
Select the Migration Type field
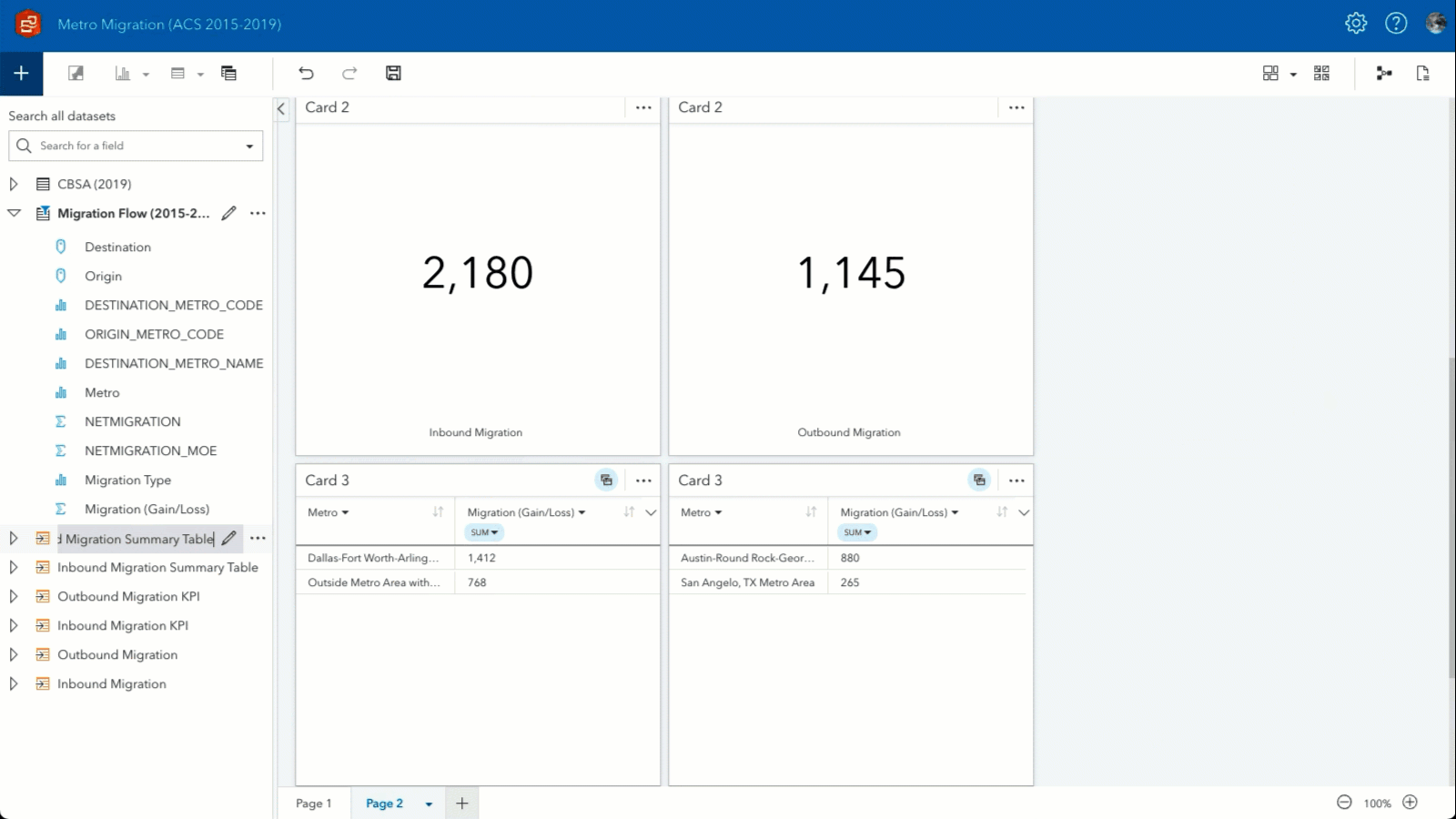click(127, 480)
